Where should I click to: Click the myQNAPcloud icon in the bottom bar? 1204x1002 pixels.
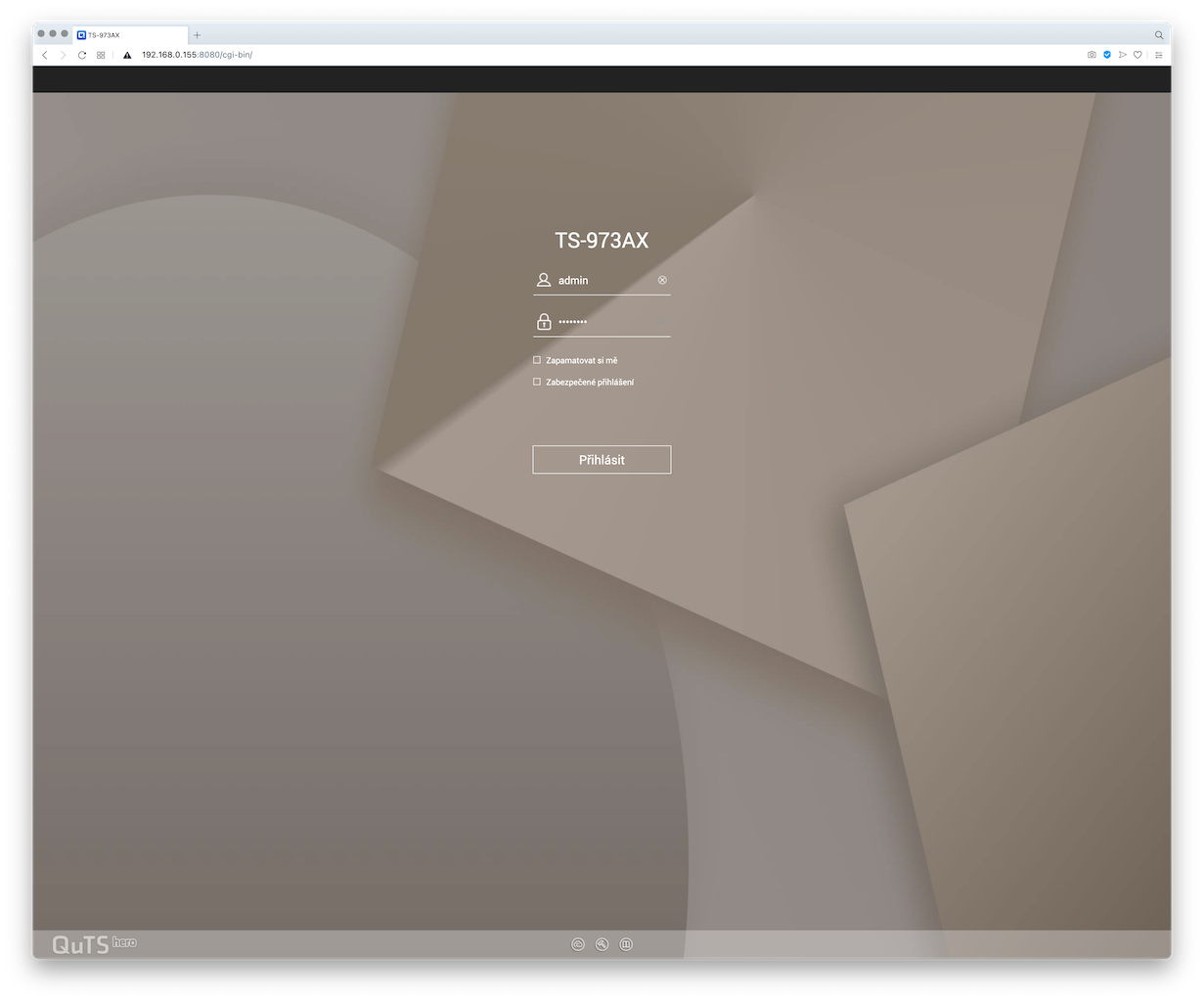point(577,944)
